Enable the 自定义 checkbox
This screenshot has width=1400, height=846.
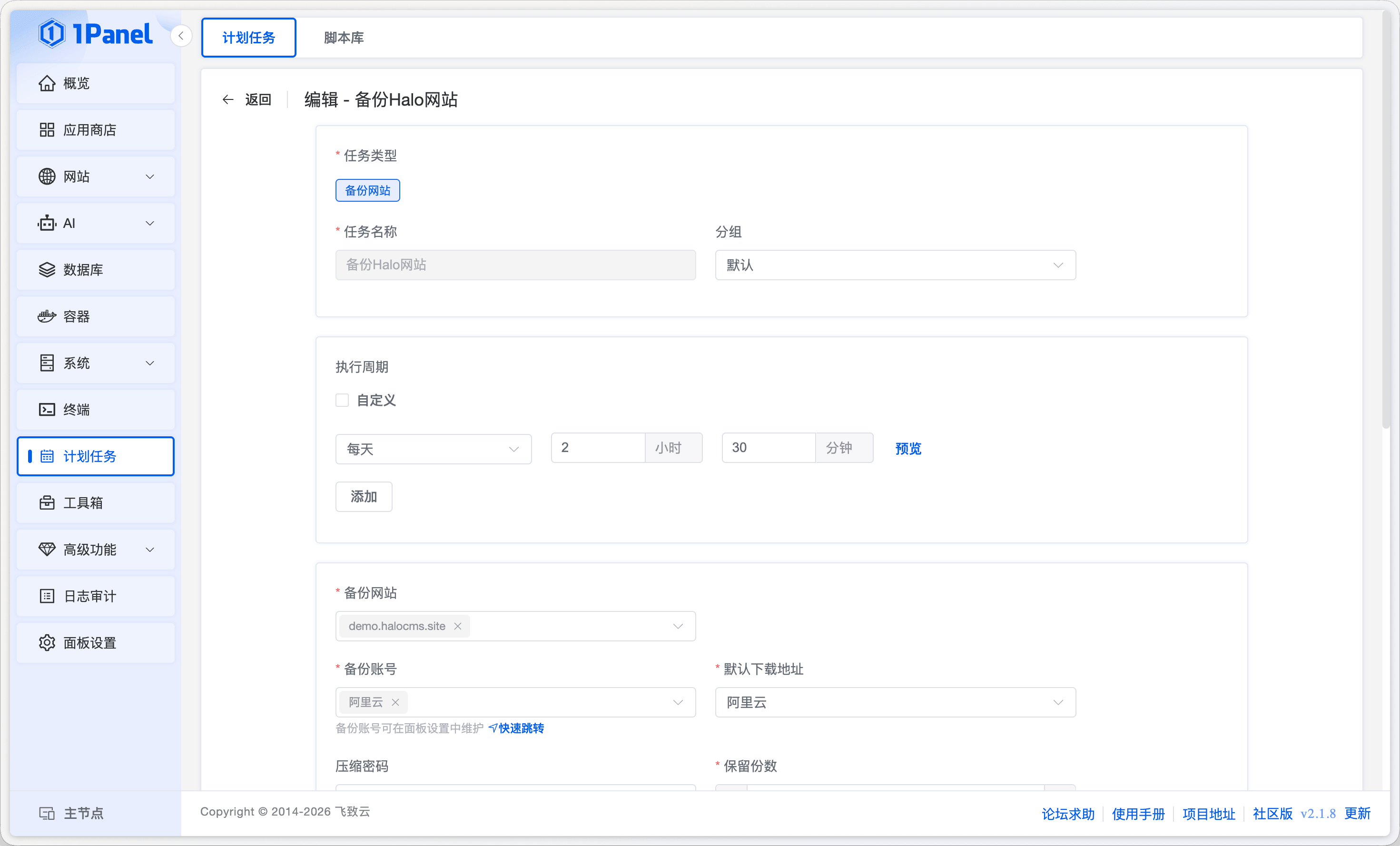342,401
